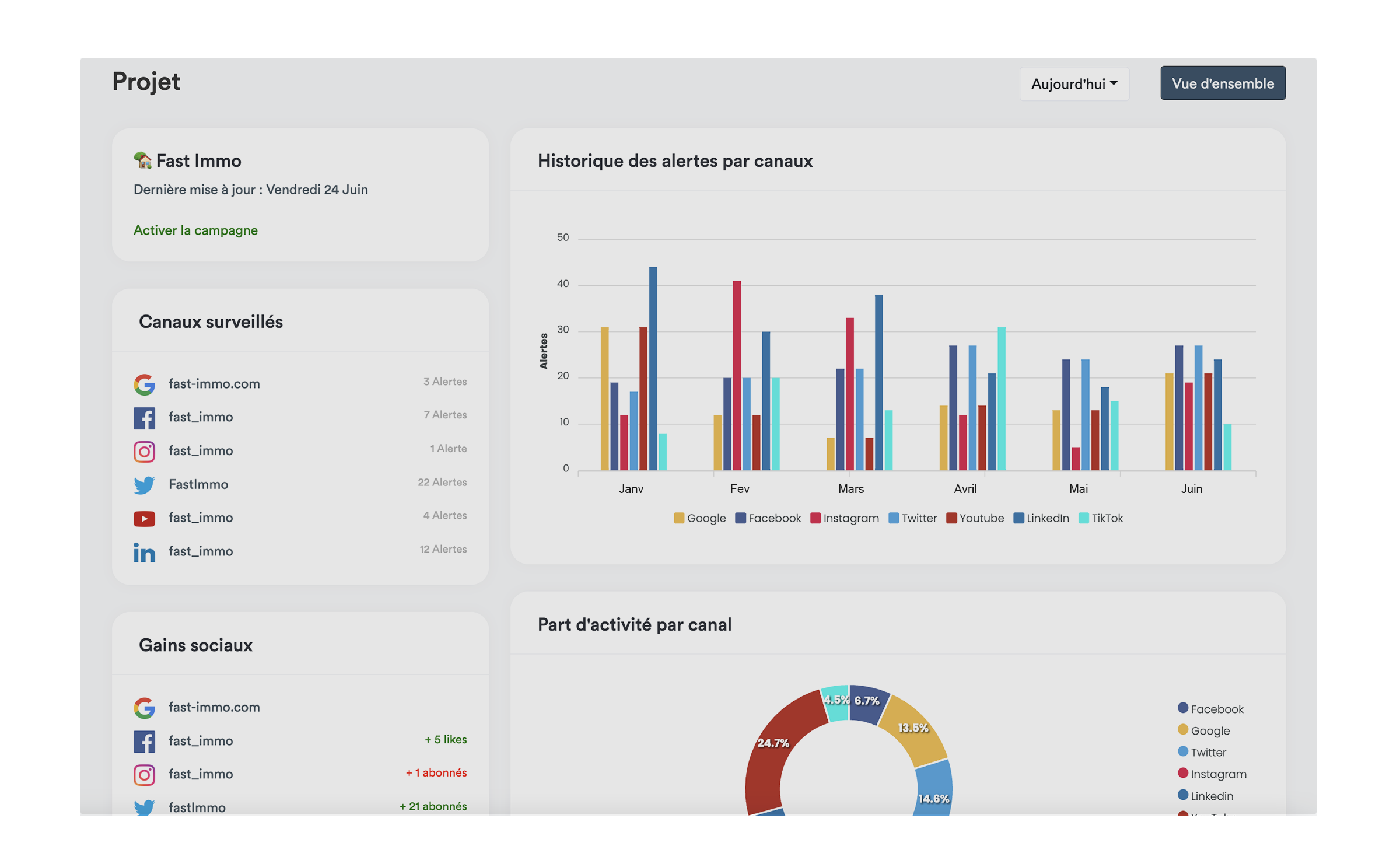Click the Facebook icon in Gains sociaux
1400x867 pixels.
click(144, 741)
